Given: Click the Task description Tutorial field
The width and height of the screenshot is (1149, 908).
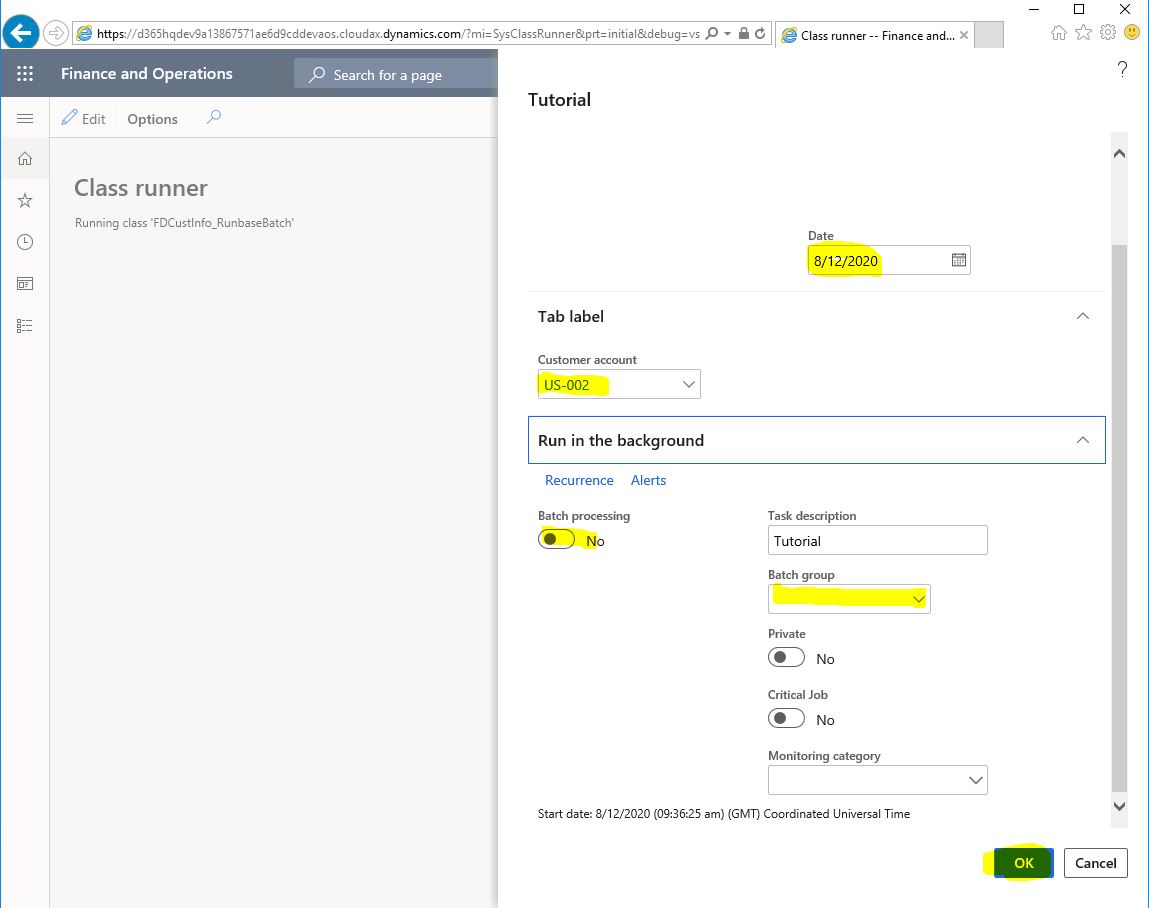Looking at the screenshot, I should pyautogui.click(x=877, y=540).
